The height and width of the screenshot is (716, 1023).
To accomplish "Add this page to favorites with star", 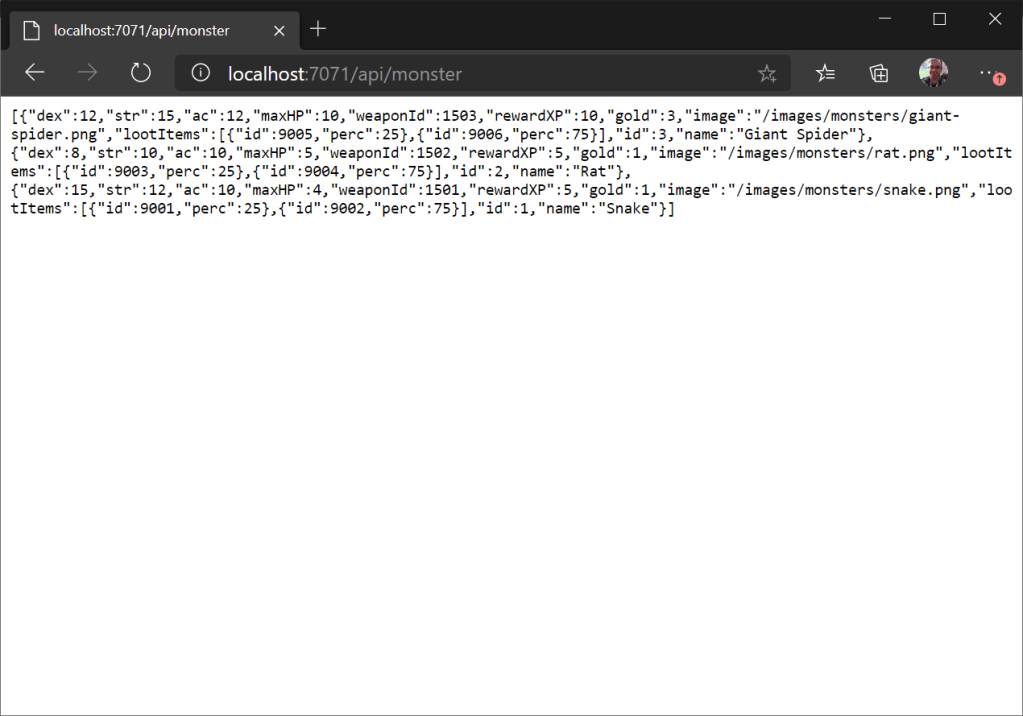I will pyautogui.click(x=767, y=73).
